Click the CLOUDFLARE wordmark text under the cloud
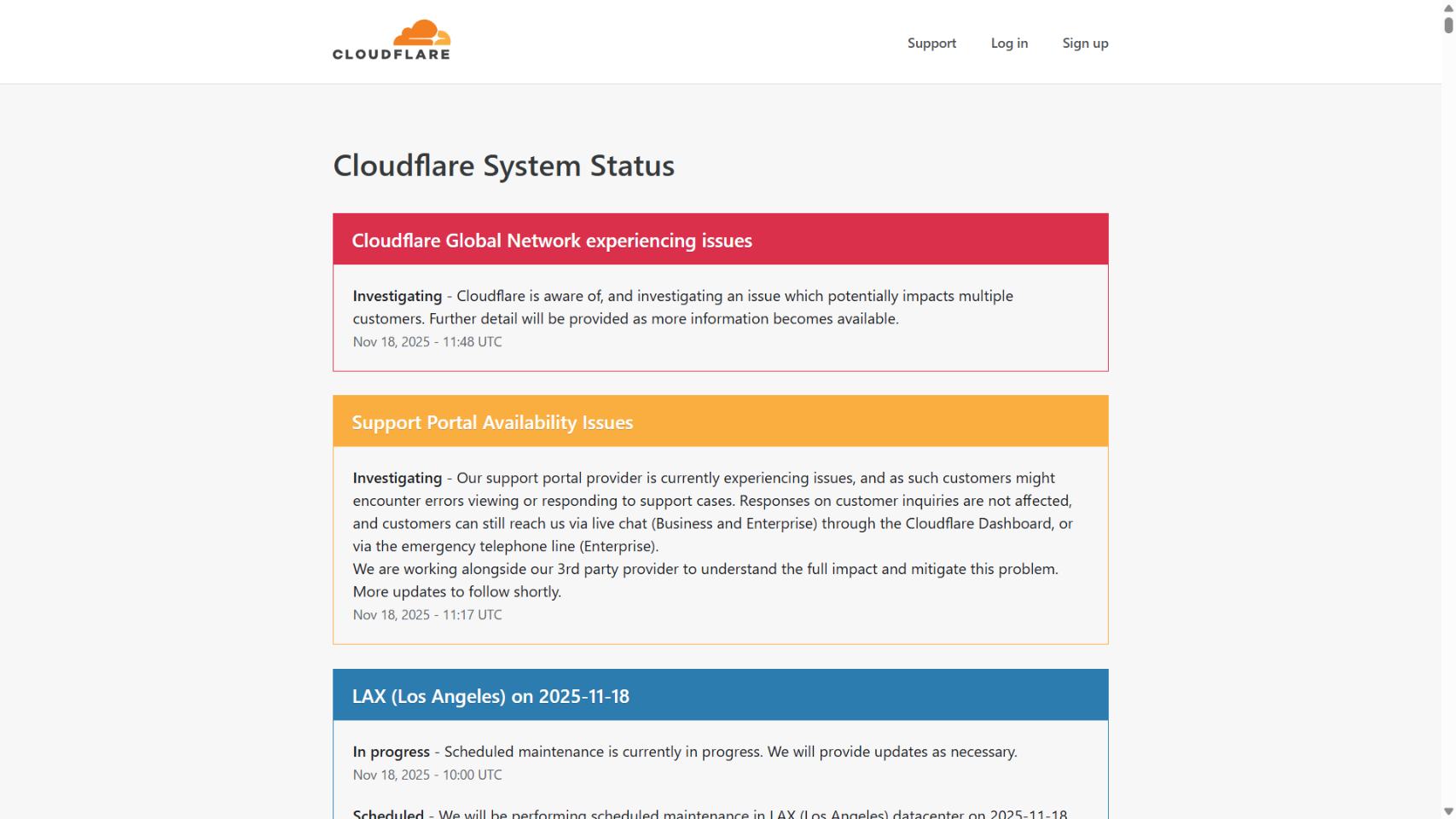Screen dimensions: 1456x819 [x=392, y=55]
